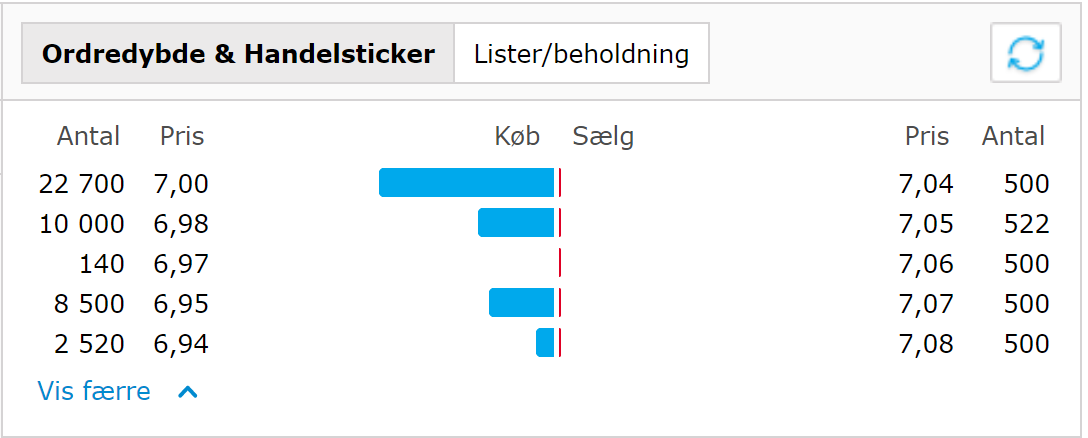Image resolution: width=1088 pixels, height=438 pixels.
Task: Select buy price 6,98
Action: 181,224
